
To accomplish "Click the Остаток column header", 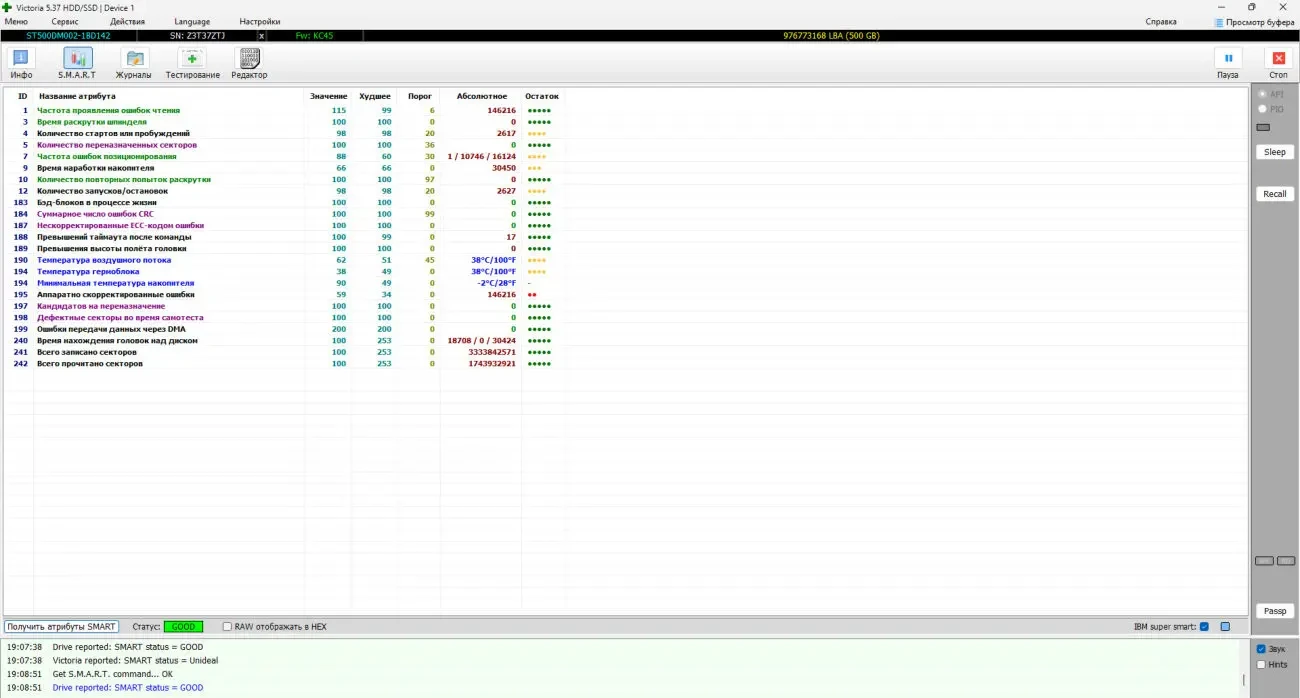I will [542, 96].
